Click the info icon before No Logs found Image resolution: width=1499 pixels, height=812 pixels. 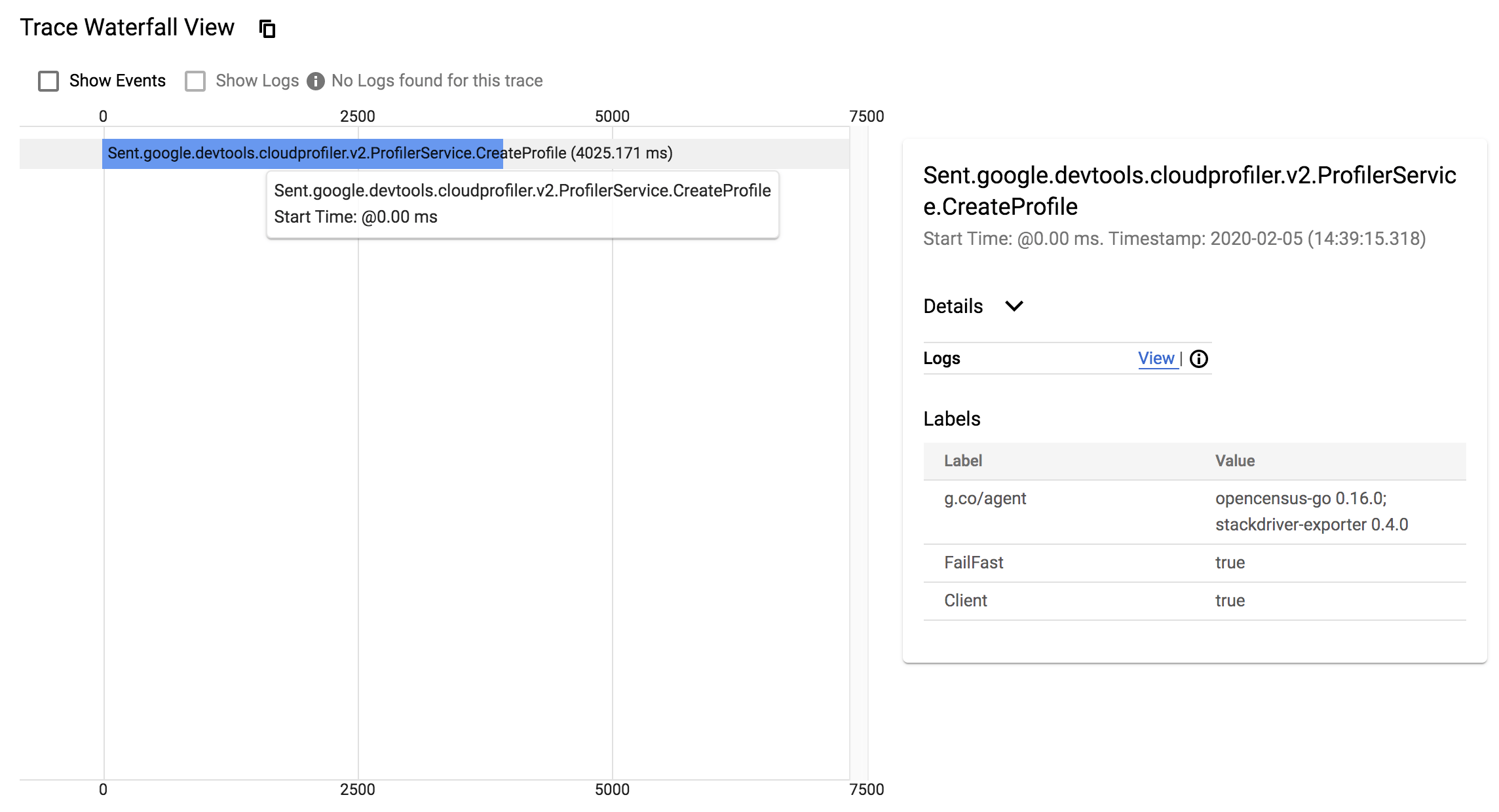[x=316, y=81]
